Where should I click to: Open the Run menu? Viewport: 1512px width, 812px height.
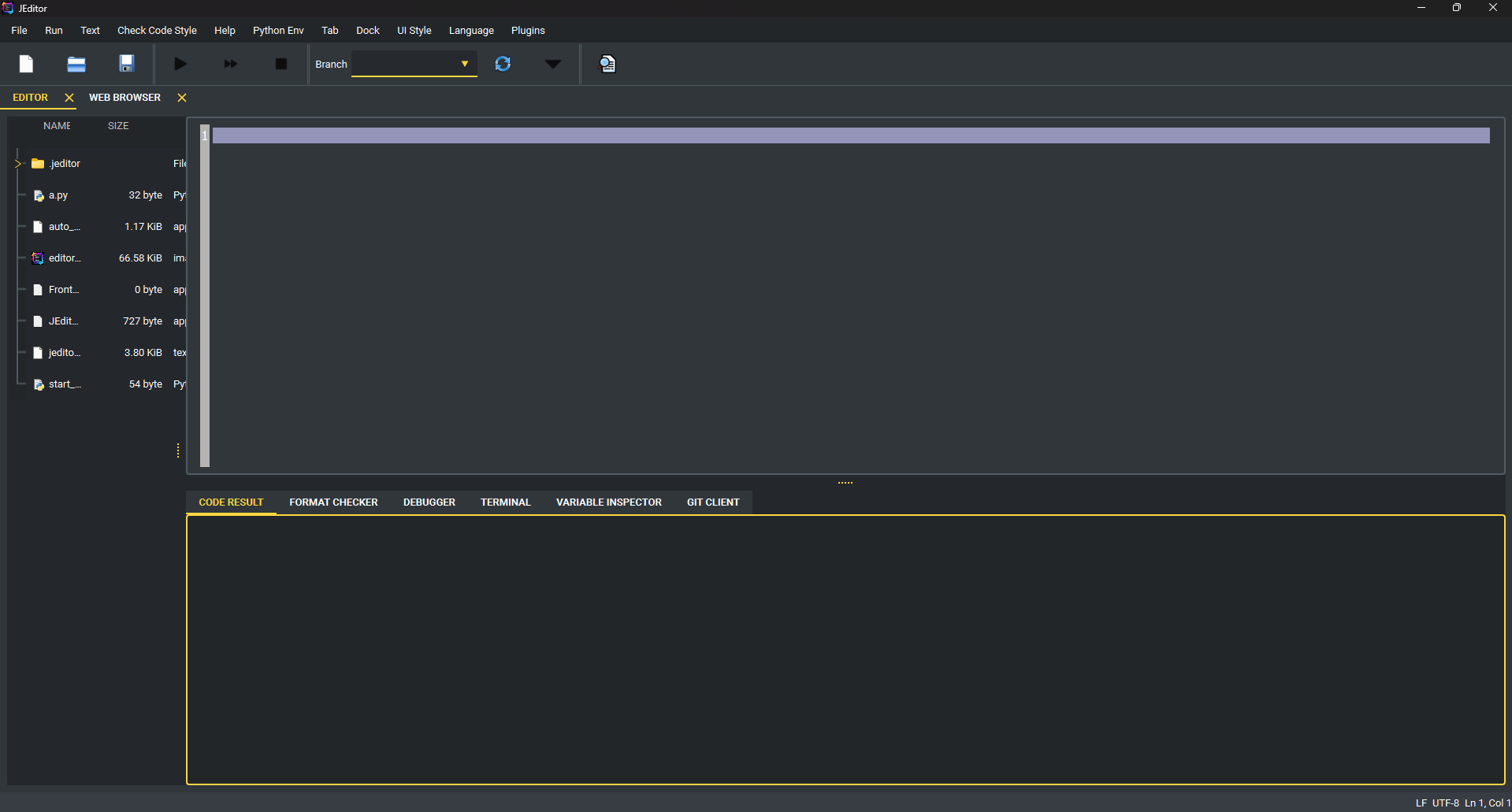[x=54, y=31]
